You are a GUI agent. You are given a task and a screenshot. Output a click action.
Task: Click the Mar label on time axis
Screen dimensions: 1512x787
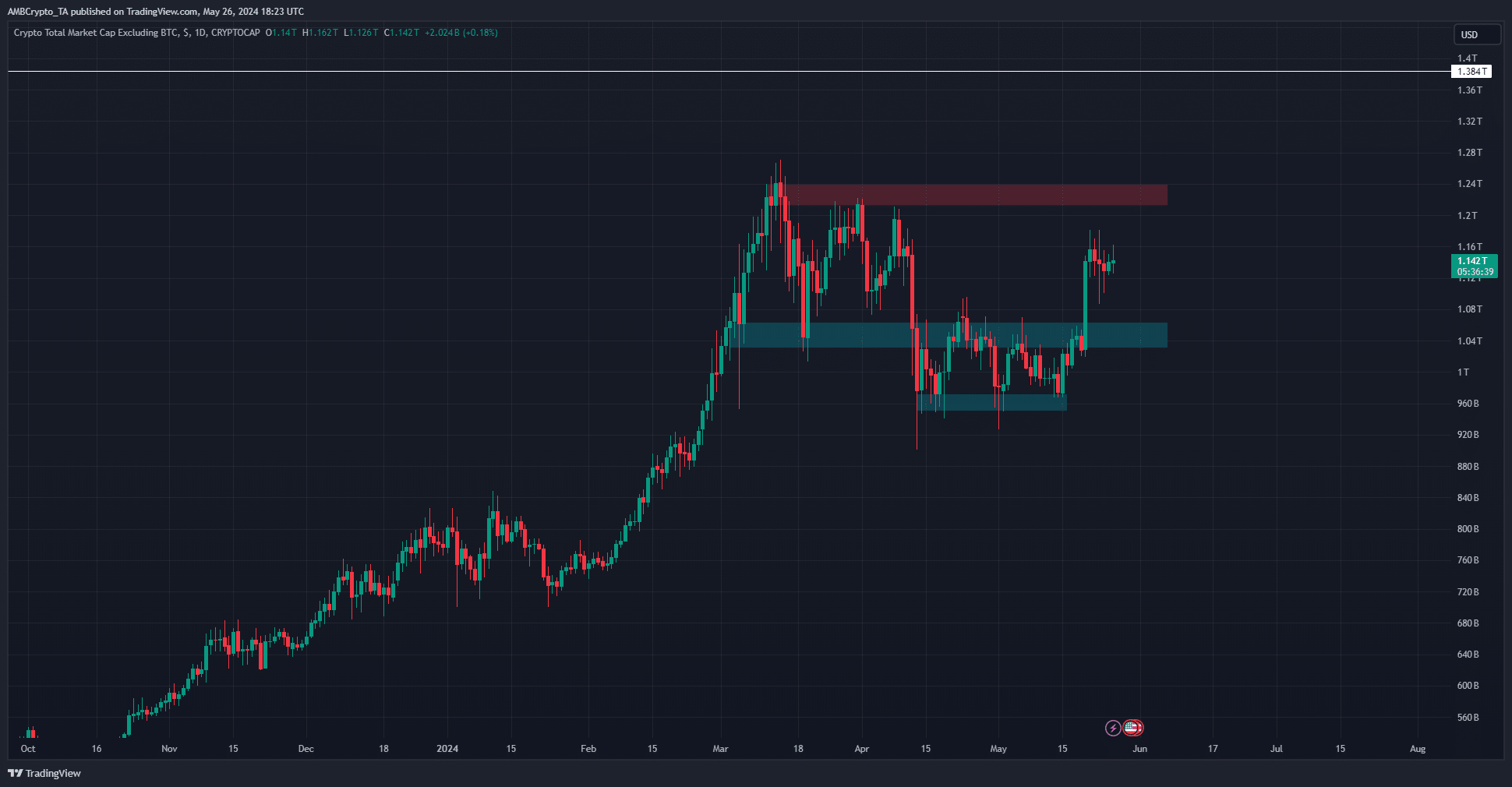click(720, 749)
